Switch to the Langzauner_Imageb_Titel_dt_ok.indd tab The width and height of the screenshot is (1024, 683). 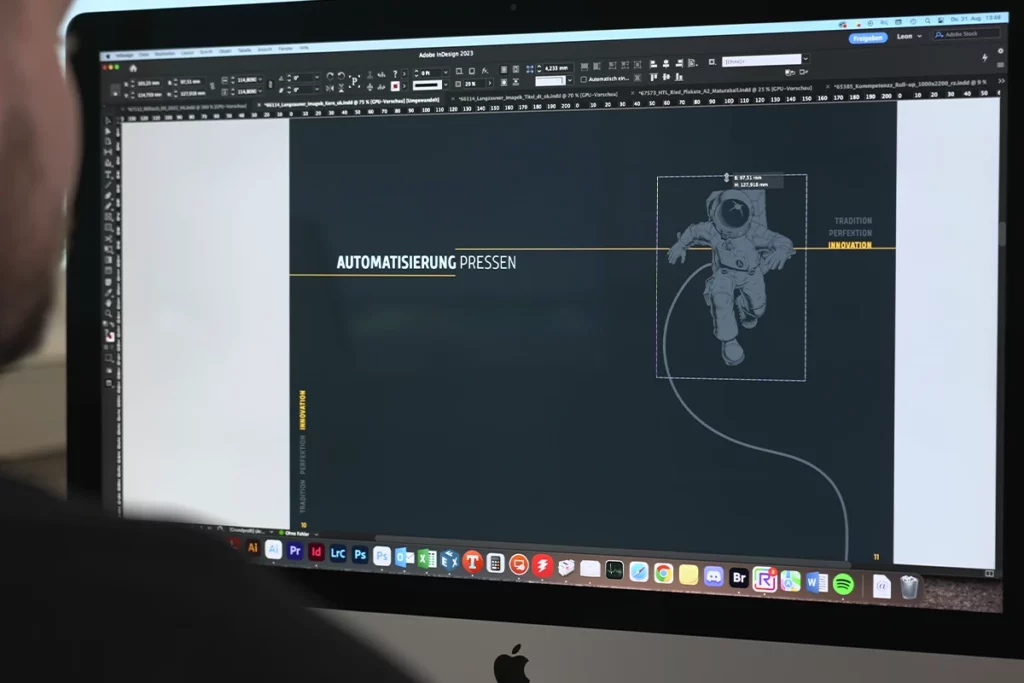(538, 96)
